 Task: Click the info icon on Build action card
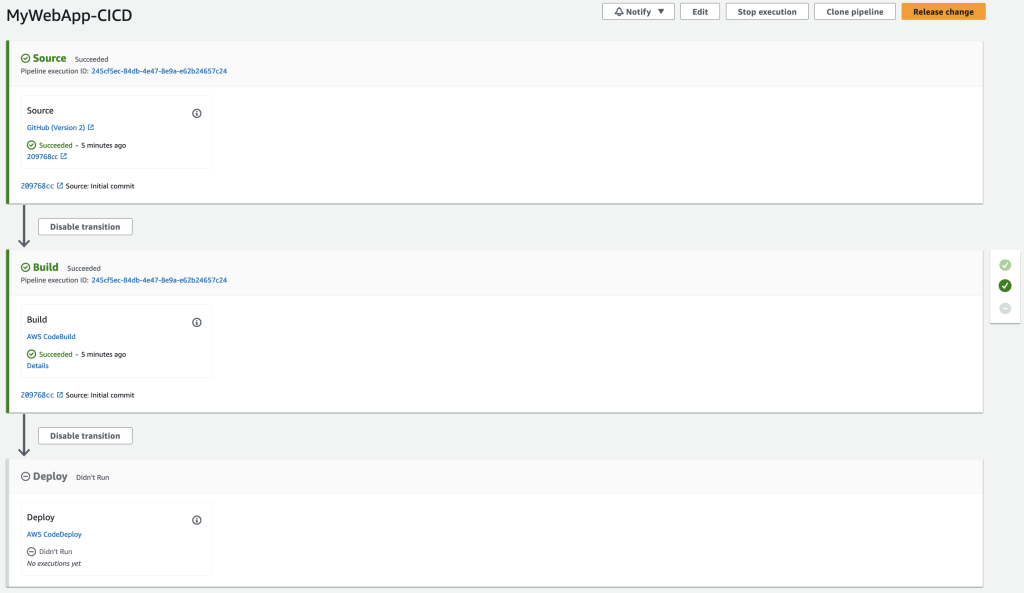tap(197, 323)
